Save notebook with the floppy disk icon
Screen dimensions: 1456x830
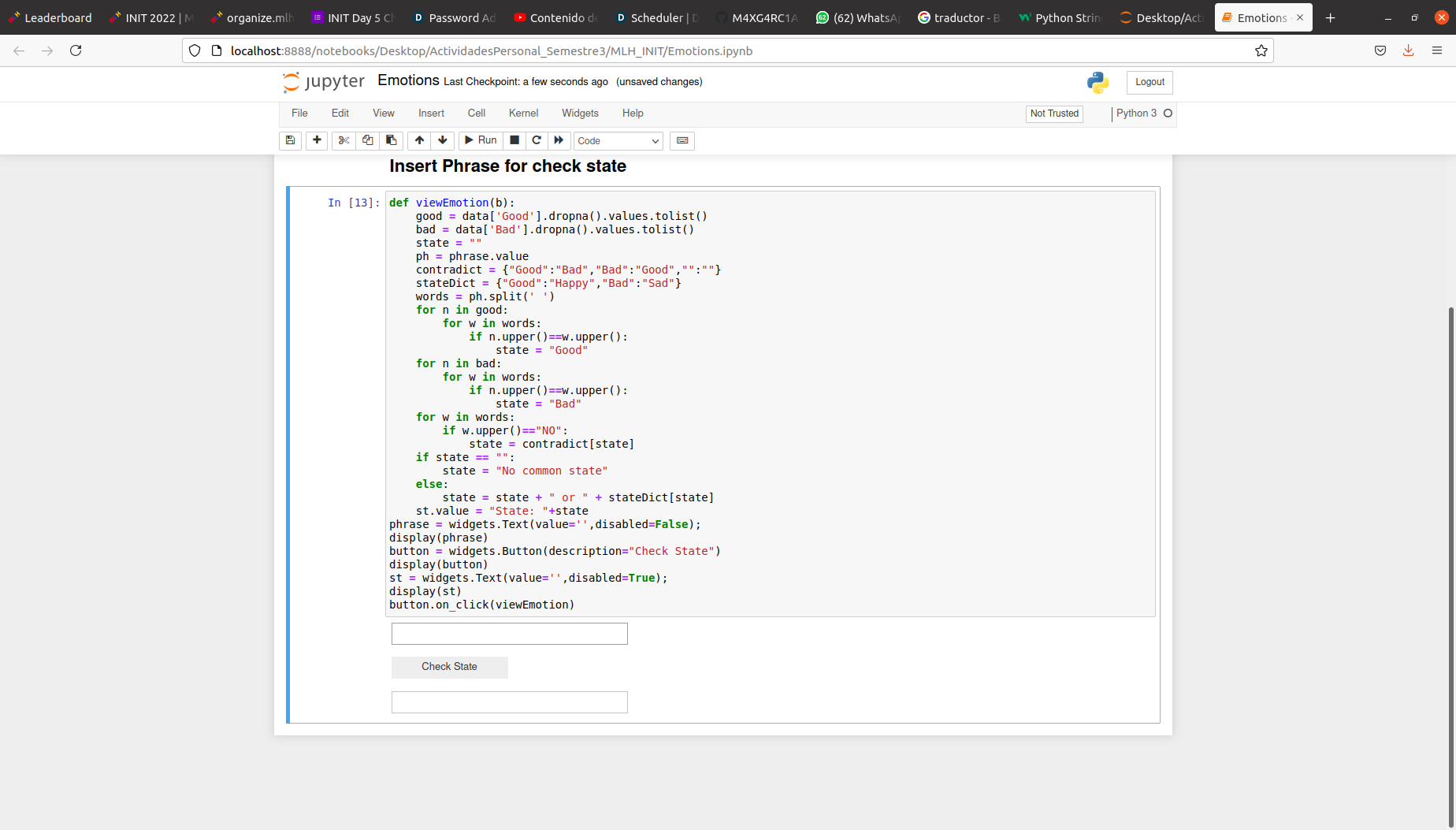[290, 140]
